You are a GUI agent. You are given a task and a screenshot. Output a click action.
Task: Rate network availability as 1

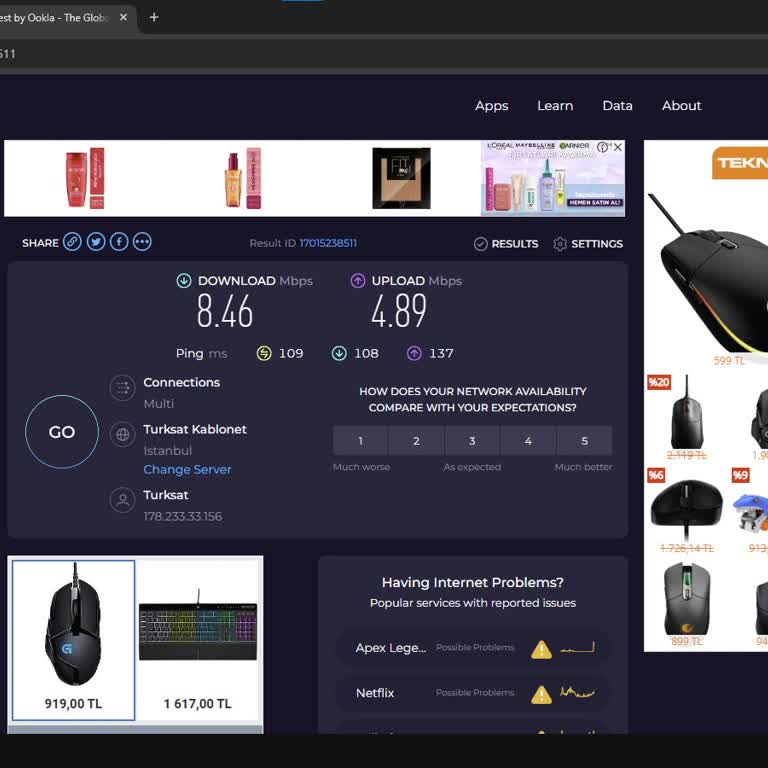click(x=360, y=441)
